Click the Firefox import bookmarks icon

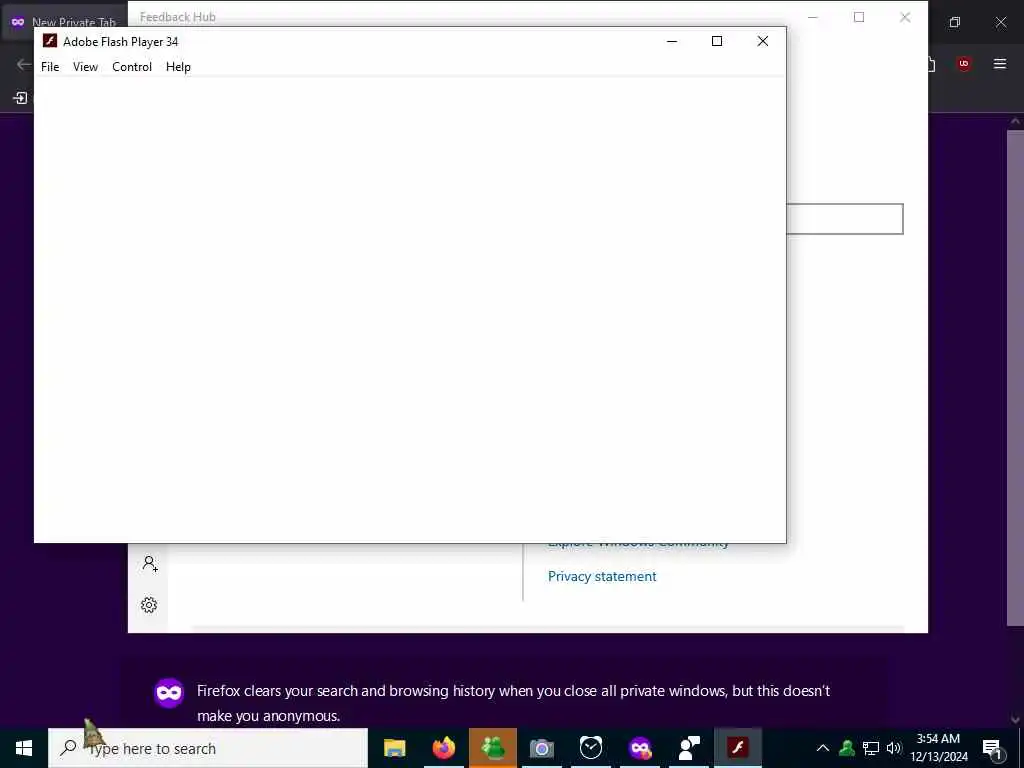[x=20, y=98]
